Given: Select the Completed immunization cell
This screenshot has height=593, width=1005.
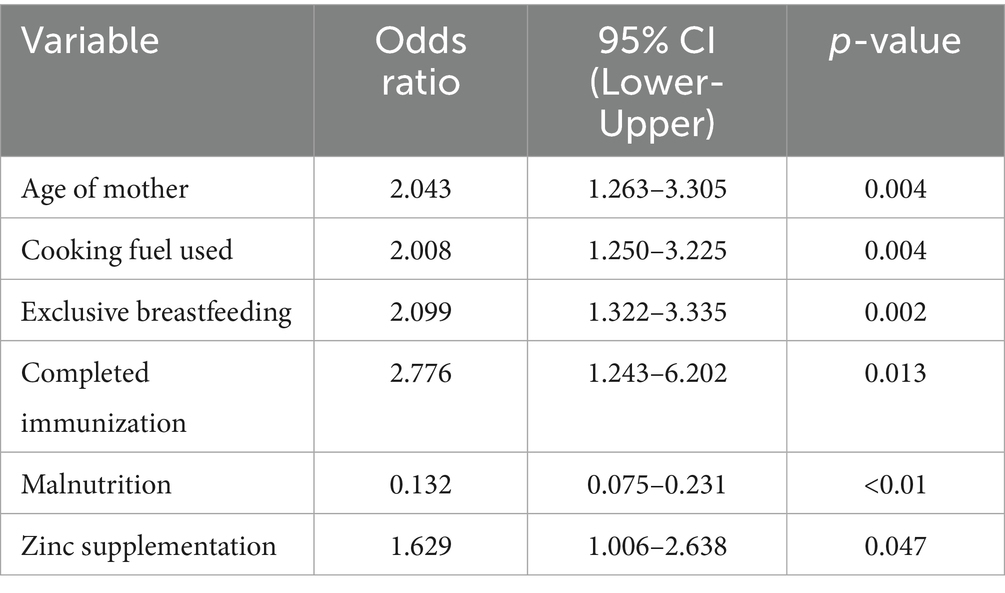Looking at the screenshot, I should pyautogui.click(x=104, y=397).
